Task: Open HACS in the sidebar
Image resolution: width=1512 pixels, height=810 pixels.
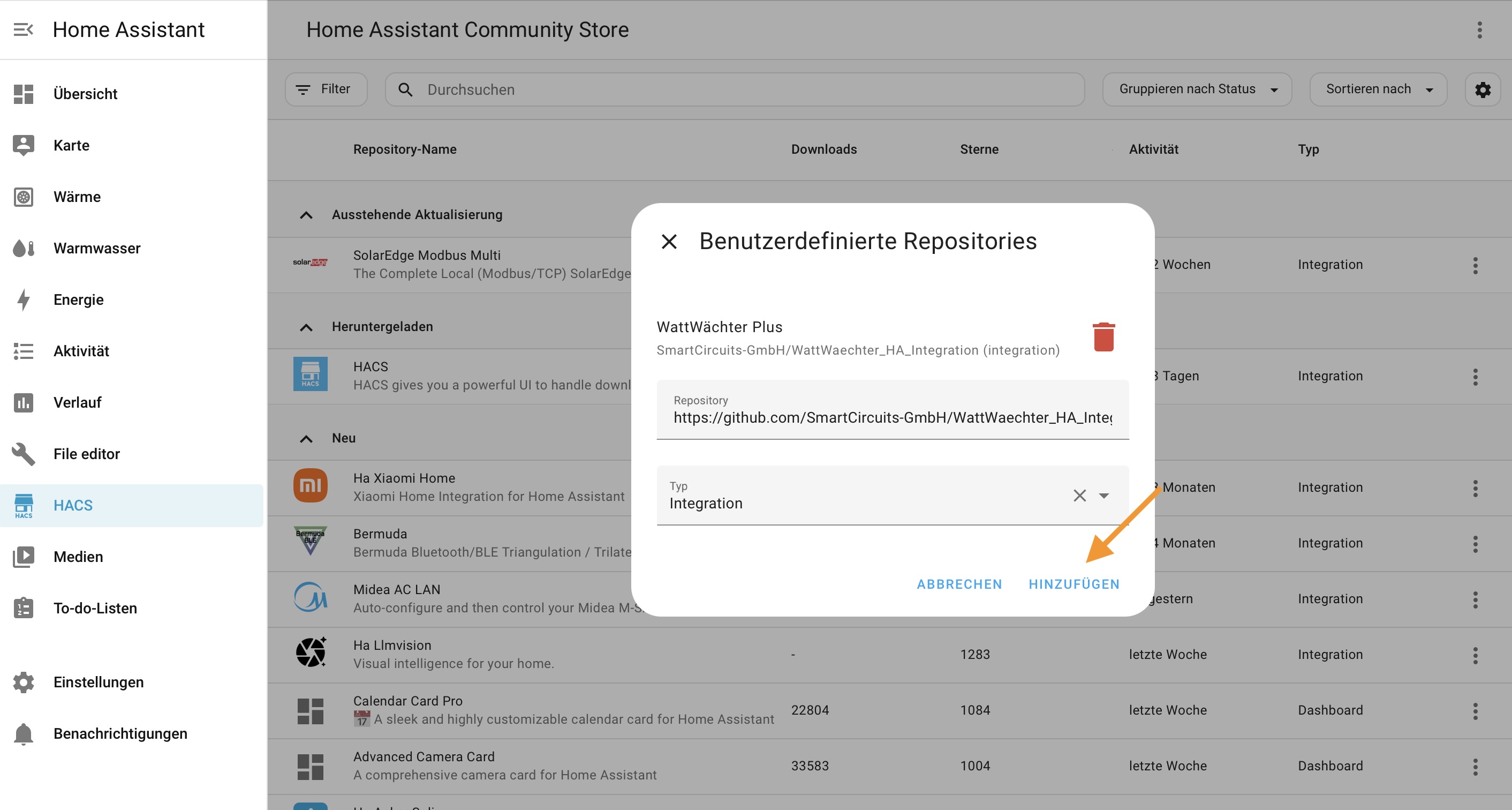Action: pos(73,505)
